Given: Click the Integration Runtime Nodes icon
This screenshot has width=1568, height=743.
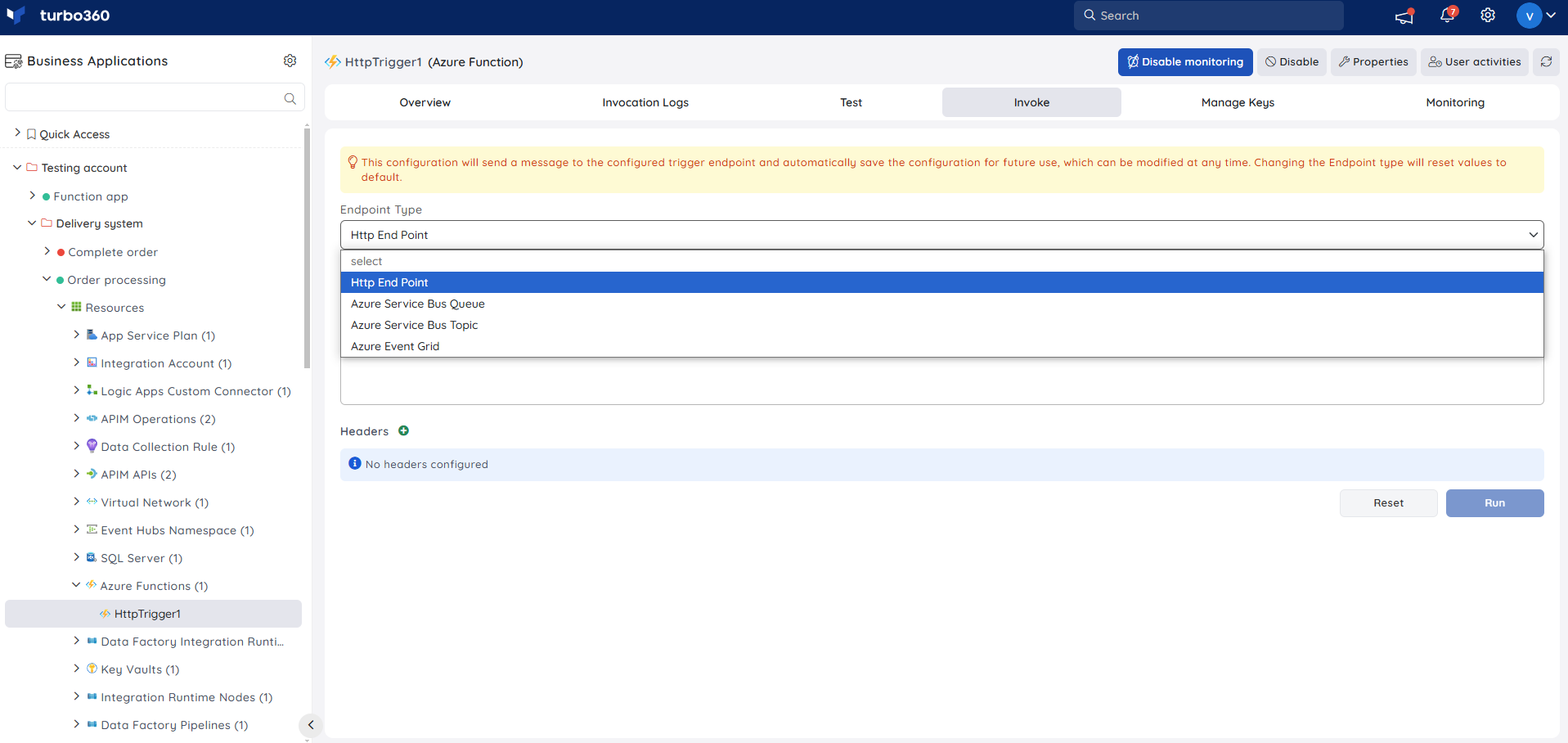Looking at the screenshot, I should click(x=92, y=696).
